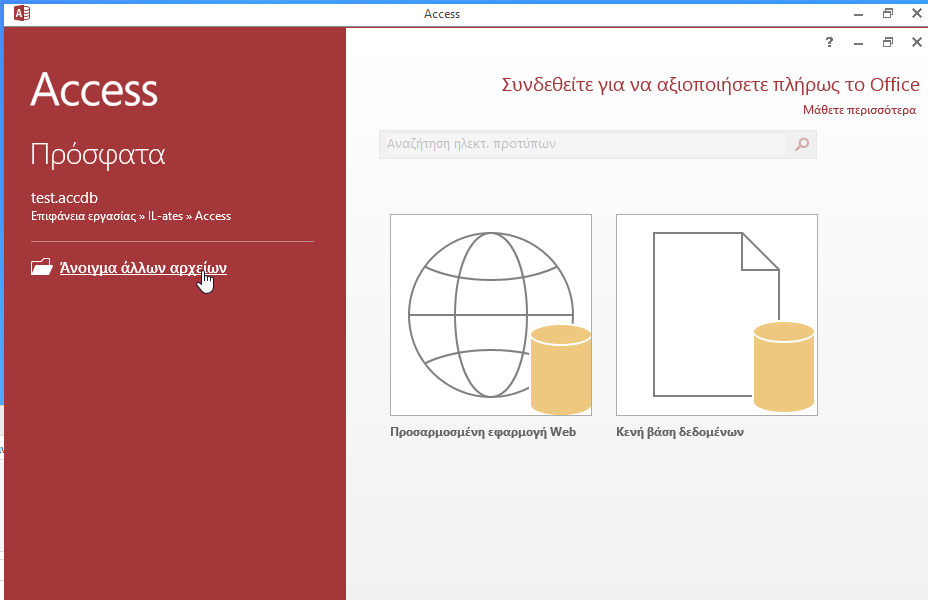928x600 pixels.
Task: Click the open folder icon
Action: pos(41,267)
